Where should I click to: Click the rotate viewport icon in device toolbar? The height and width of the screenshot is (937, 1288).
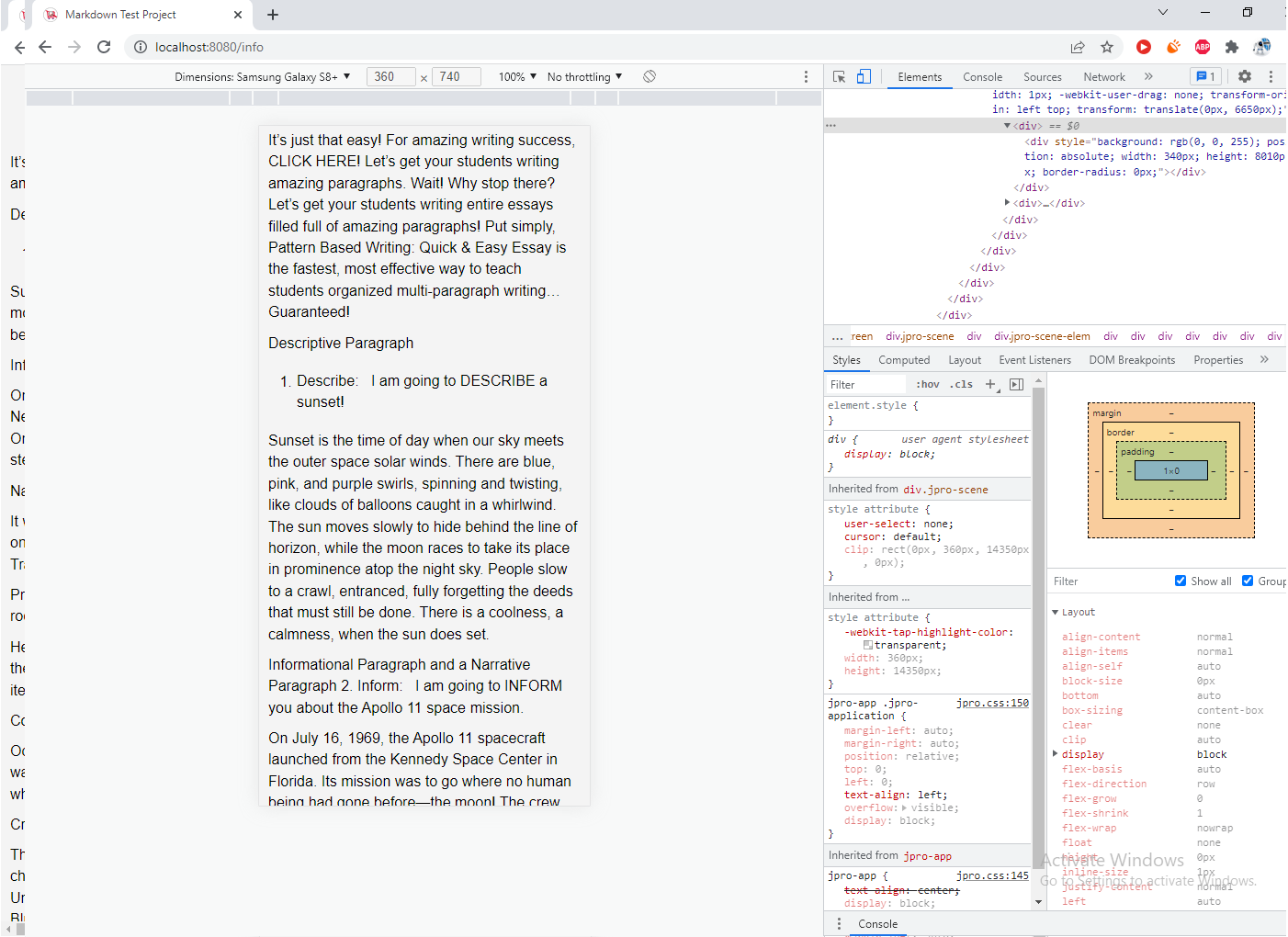tap(650, 76)
